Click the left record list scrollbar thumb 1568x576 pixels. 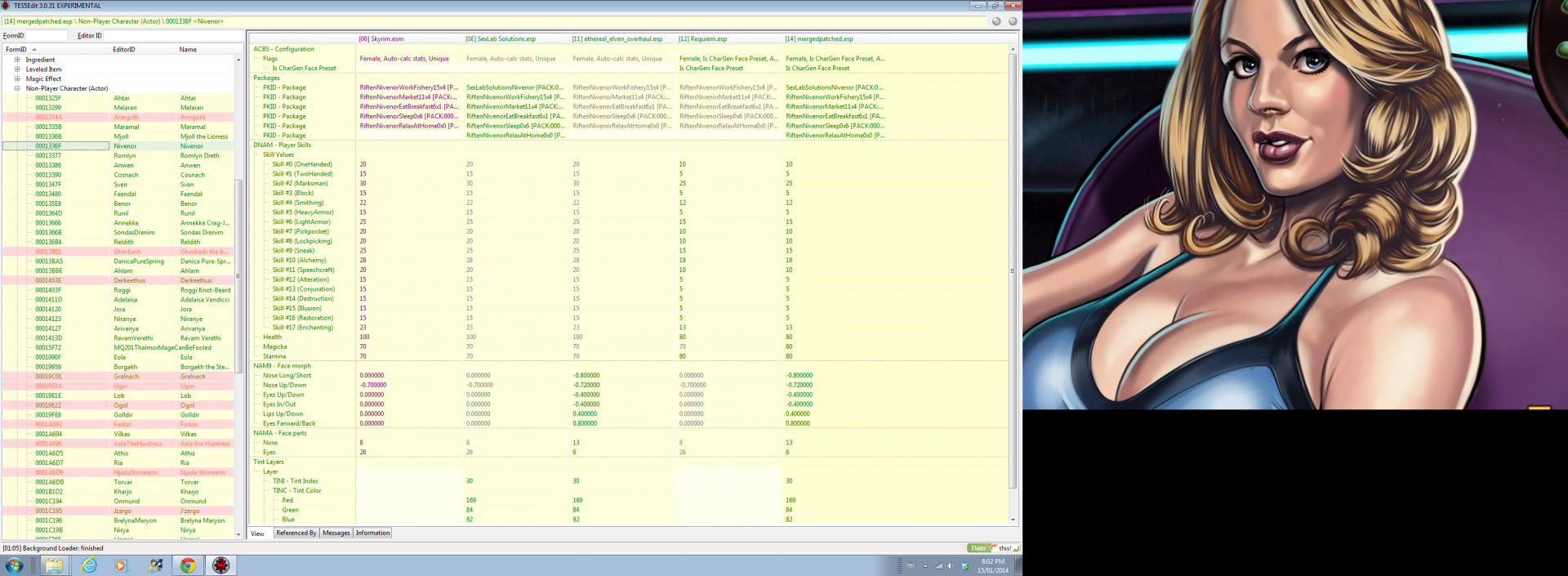pos(238,276)
